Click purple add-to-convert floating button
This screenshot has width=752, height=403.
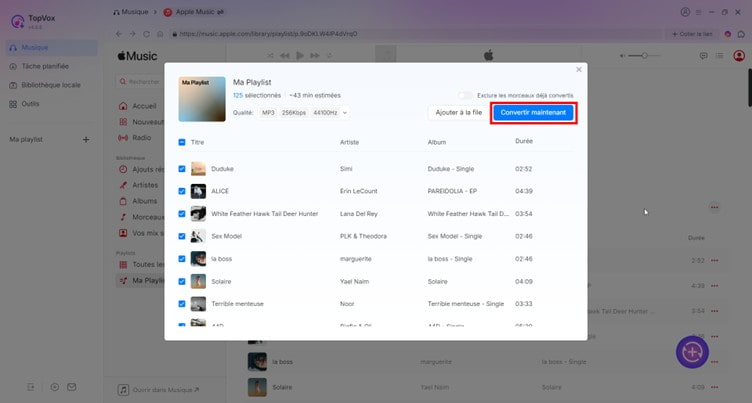pyautogui.click(x=692, y=352)
